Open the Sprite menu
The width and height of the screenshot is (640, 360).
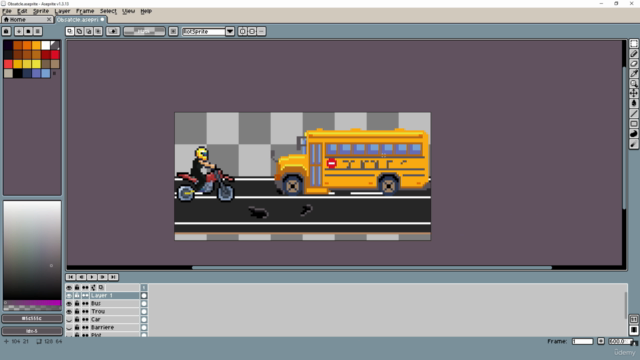41,11
